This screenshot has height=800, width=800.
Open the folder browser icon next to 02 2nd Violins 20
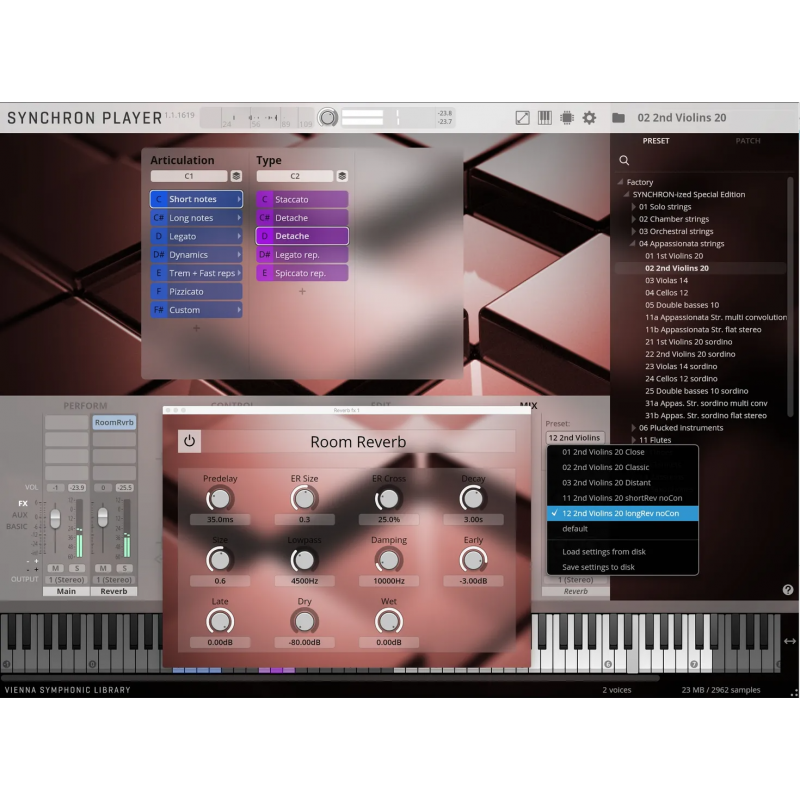(x=617, y=117)
